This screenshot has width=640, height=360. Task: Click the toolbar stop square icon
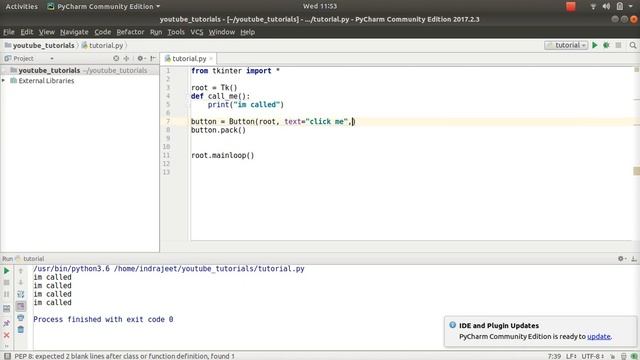click(619, 45)
